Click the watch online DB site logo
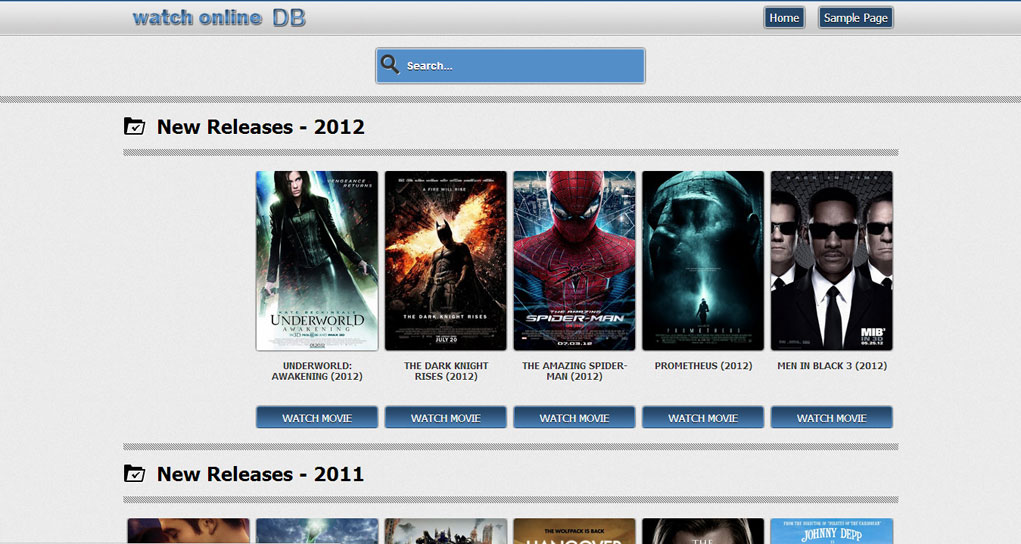 click(219, 18)
